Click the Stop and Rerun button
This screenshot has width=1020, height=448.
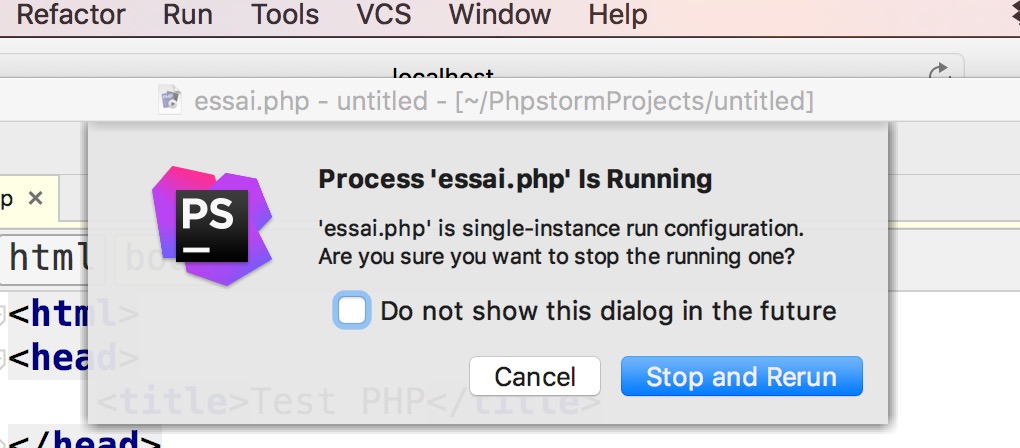click(742, 376)
